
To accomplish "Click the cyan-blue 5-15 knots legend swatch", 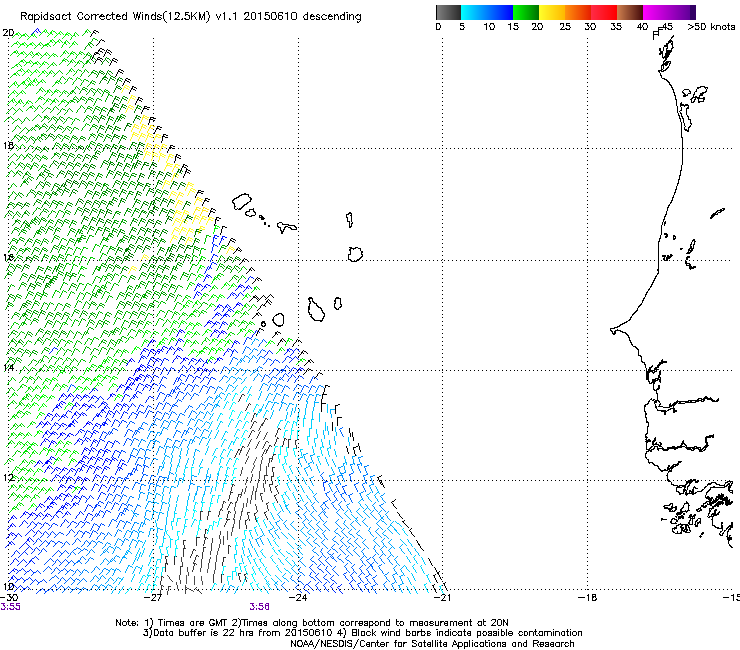I will (x=487, y=12).
